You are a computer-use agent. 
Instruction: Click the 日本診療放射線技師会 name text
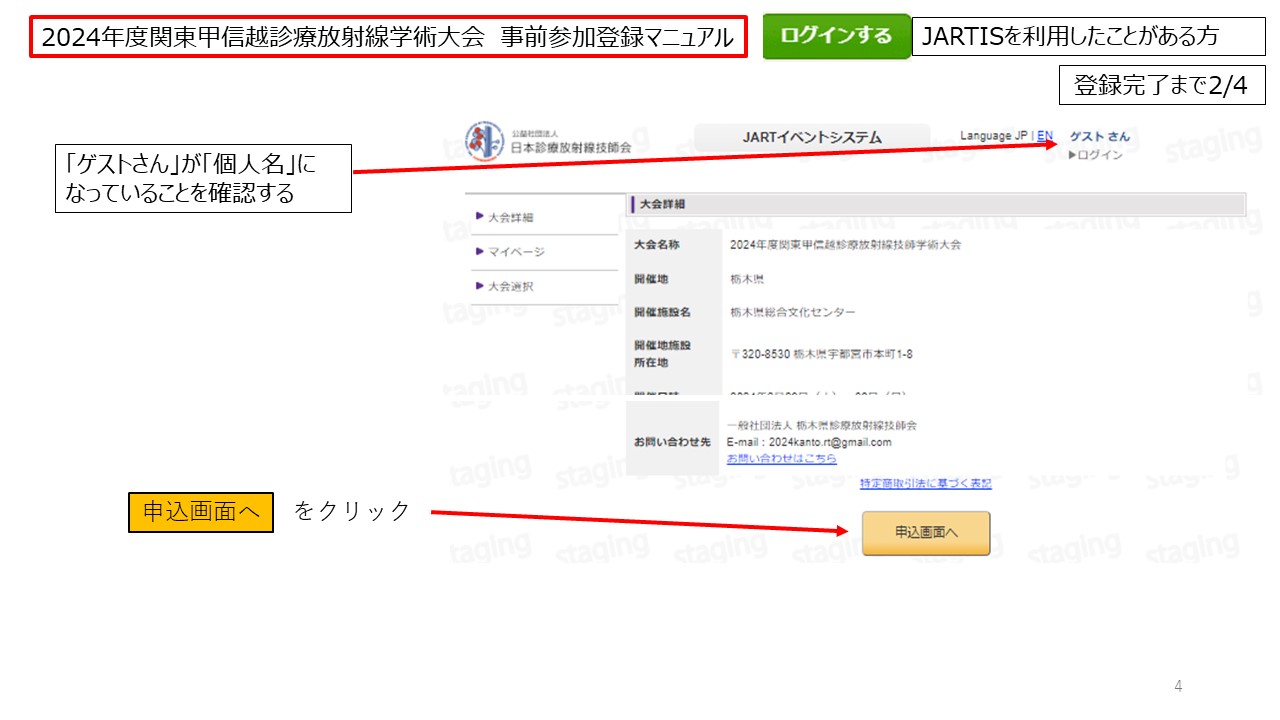[570, 148]
